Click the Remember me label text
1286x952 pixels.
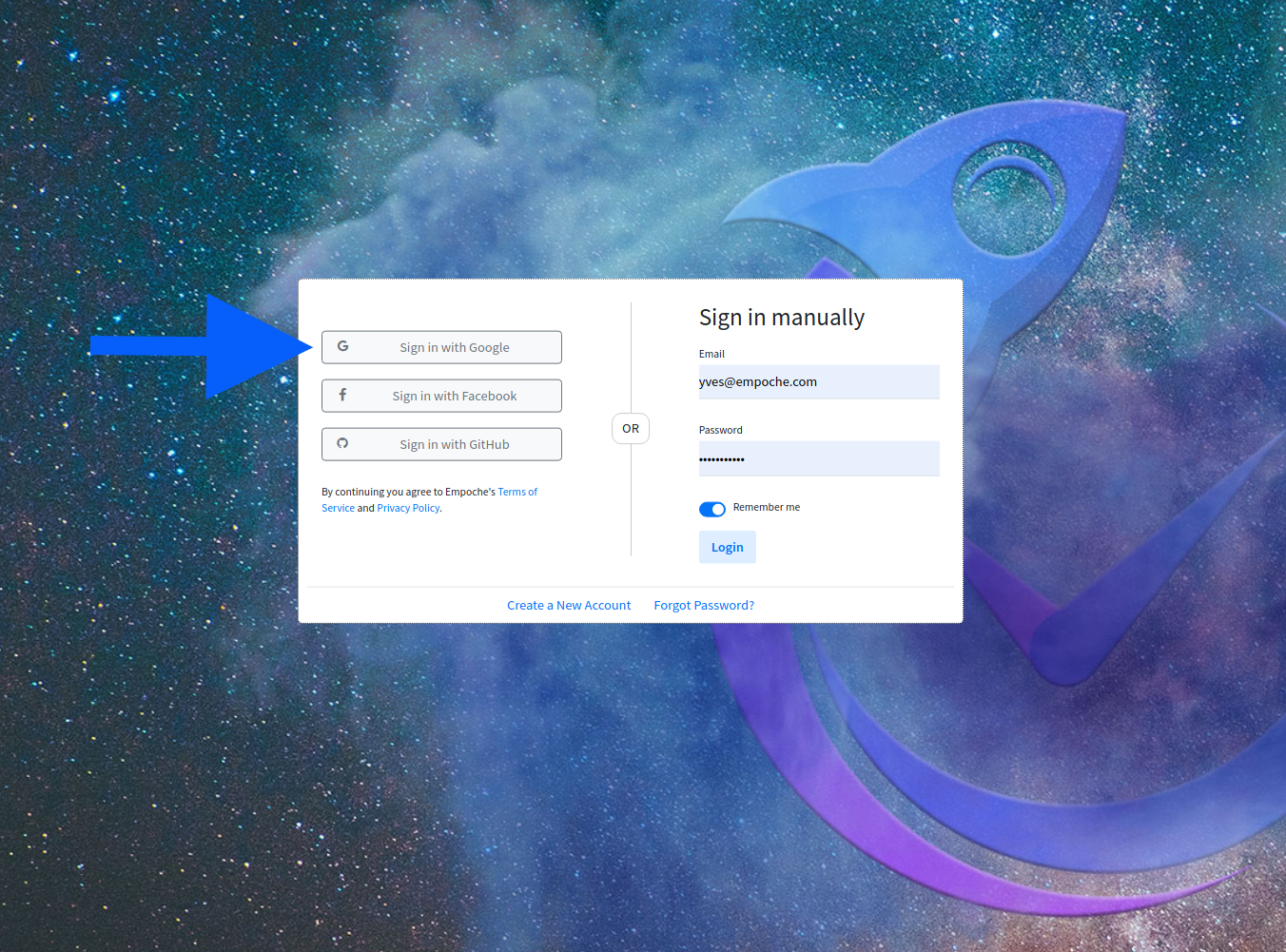[767, 507]
